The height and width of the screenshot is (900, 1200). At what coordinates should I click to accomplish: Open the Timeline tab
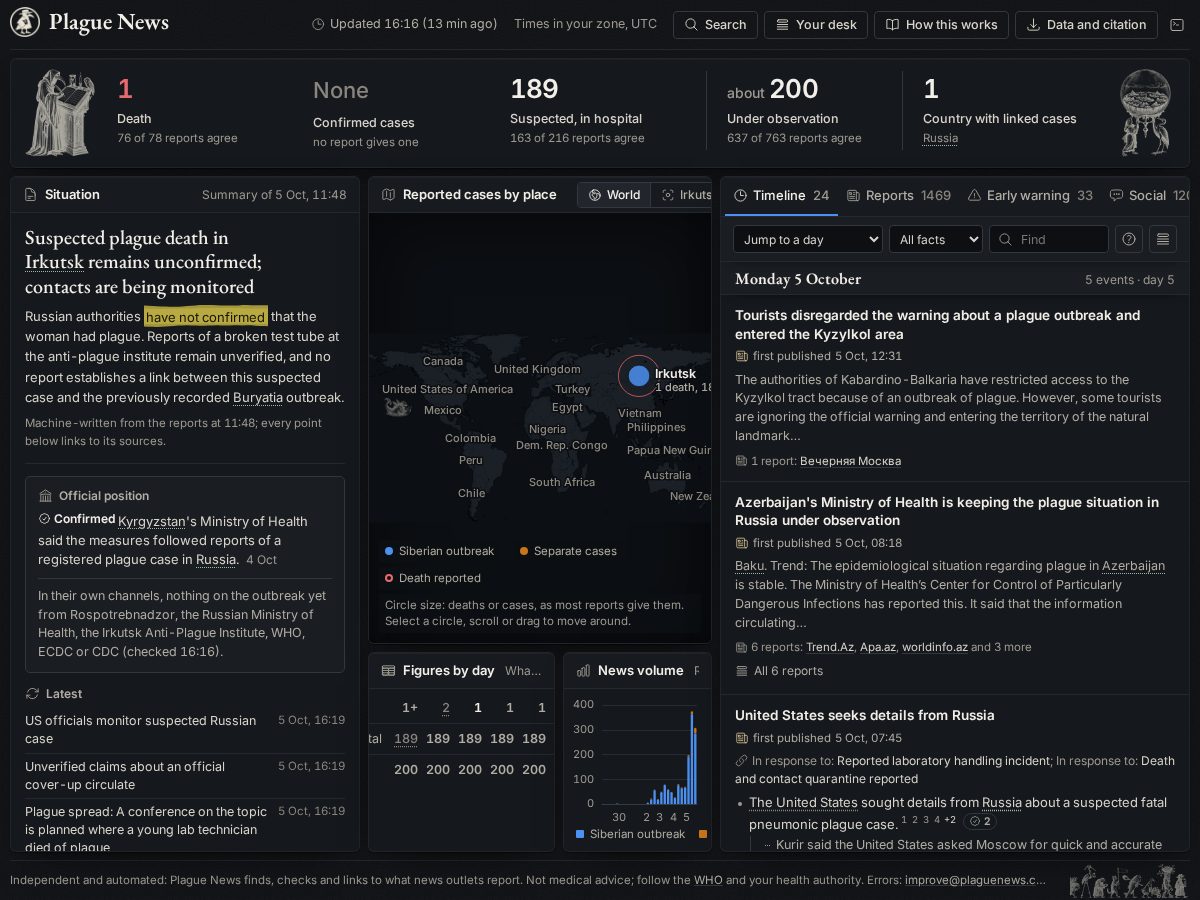781,195
